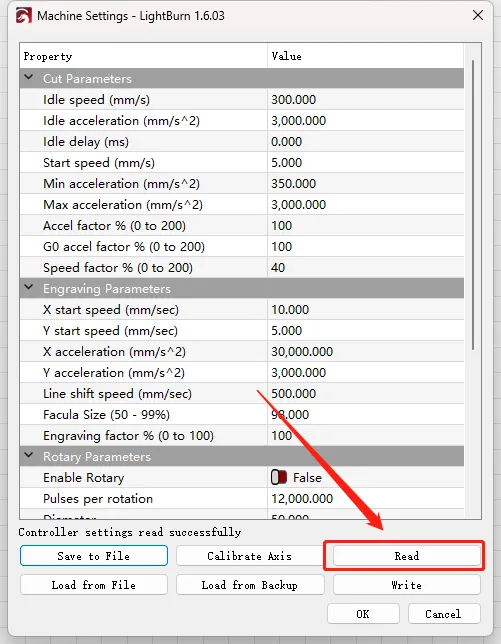
Task: Collapse the Rotary Parameters section
Action: pos(29,455)
